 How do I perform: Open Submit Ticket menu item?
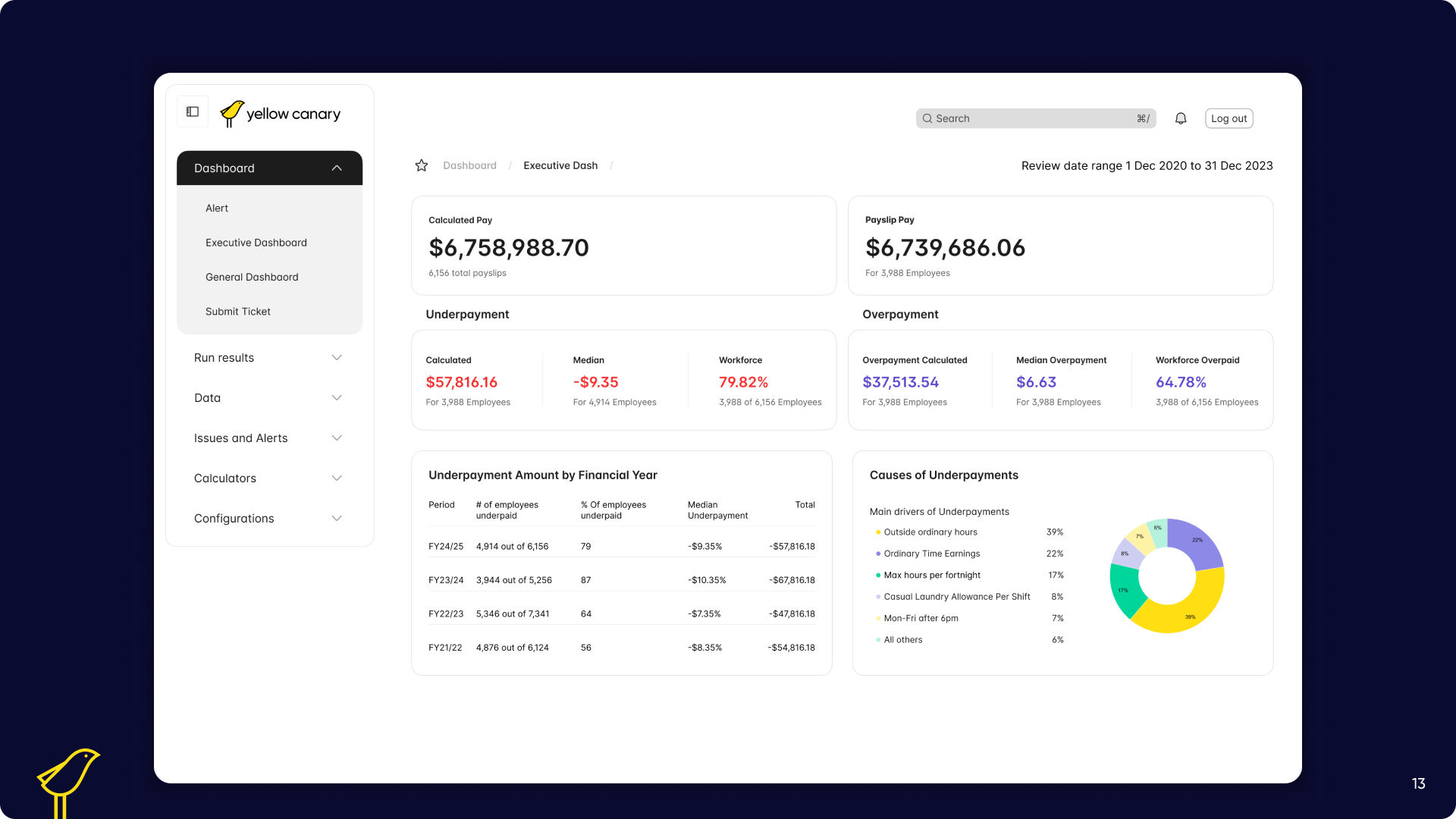point(238,312)
